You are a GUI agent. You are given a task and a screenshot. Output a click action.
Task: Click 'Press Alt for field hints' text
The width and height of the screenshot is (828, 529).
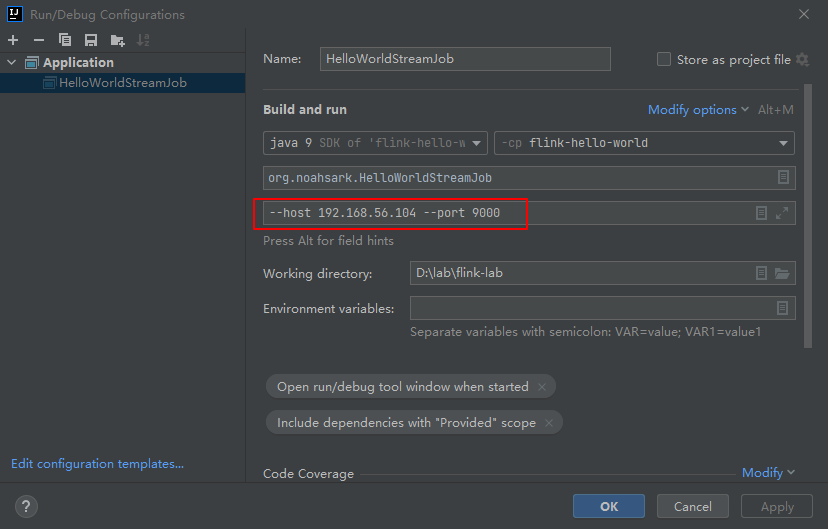[x=328, y=241]
